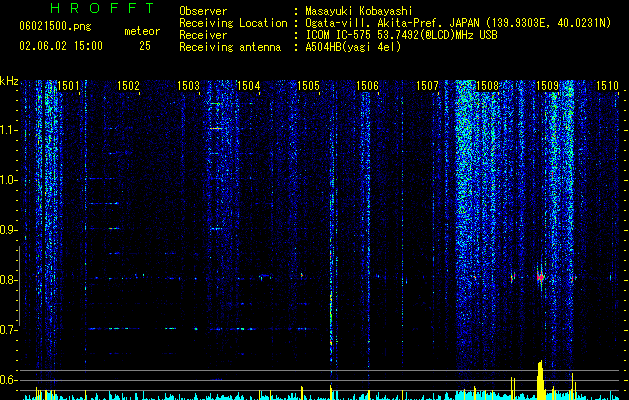Image resolution: width=629 pixels, height=400 pixels.
Task: Click the A504HB(yagi 4el) antenna text
Action: click(353, 47)
